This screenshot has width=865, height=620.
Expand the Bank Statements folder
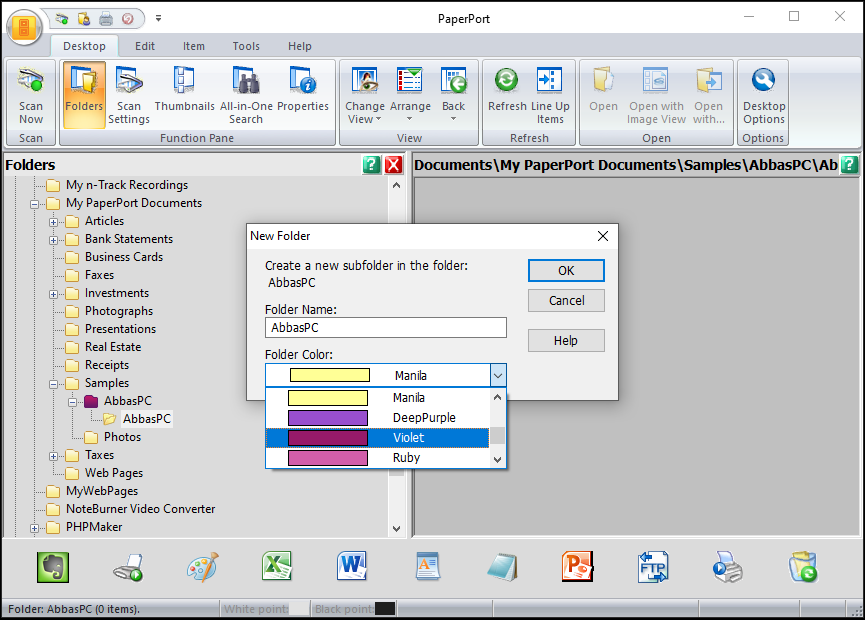[53, 240]
